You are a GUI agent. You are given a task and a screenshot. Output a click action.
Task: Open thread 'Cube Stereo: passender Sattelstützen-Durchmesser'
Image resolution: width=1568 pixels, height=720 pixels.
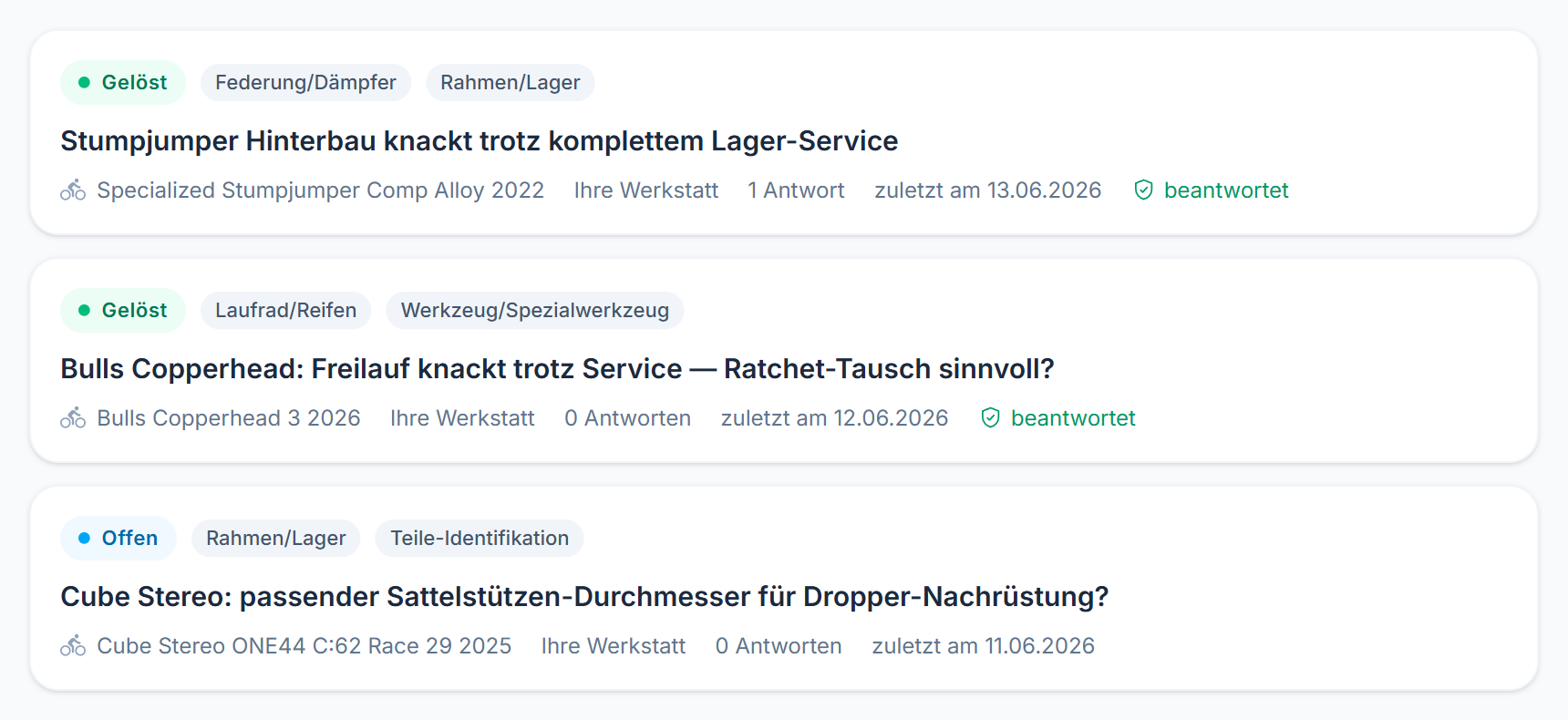pos(584,597)
